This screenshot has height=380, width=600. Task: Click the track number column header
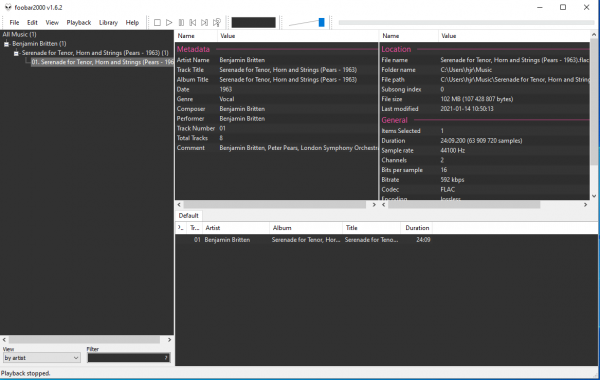click(x=194, y=228)
